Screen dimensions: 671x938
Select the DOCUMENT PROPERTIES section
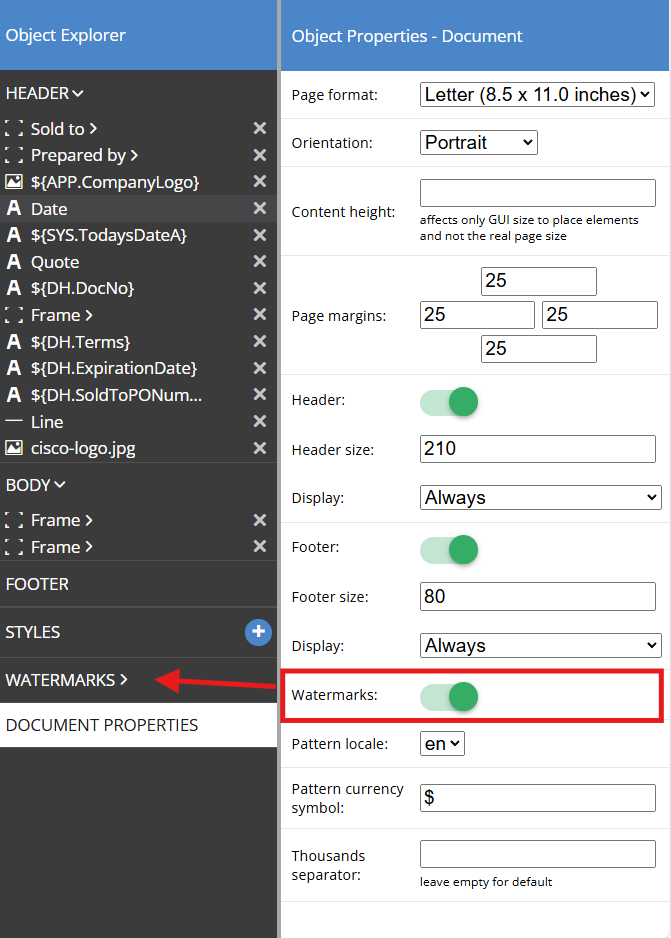tap(102, 725)
